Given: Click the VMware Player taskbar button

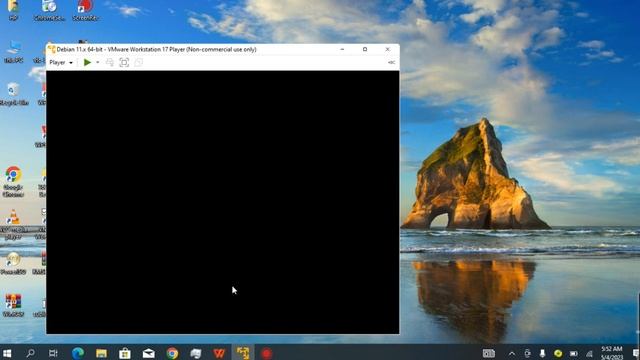Looking at the screenshot, I should (x=243, y=353).
